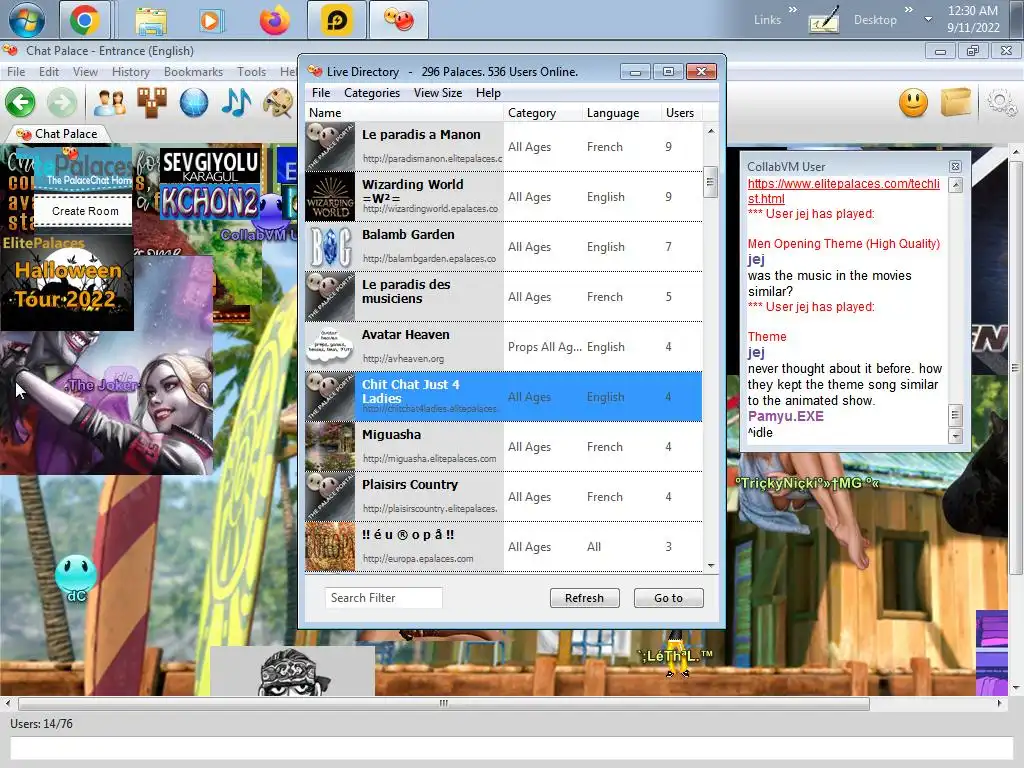Screen dimensions: 1024x768
Task: Sort directory by Users column header
Action: [682, 113]
